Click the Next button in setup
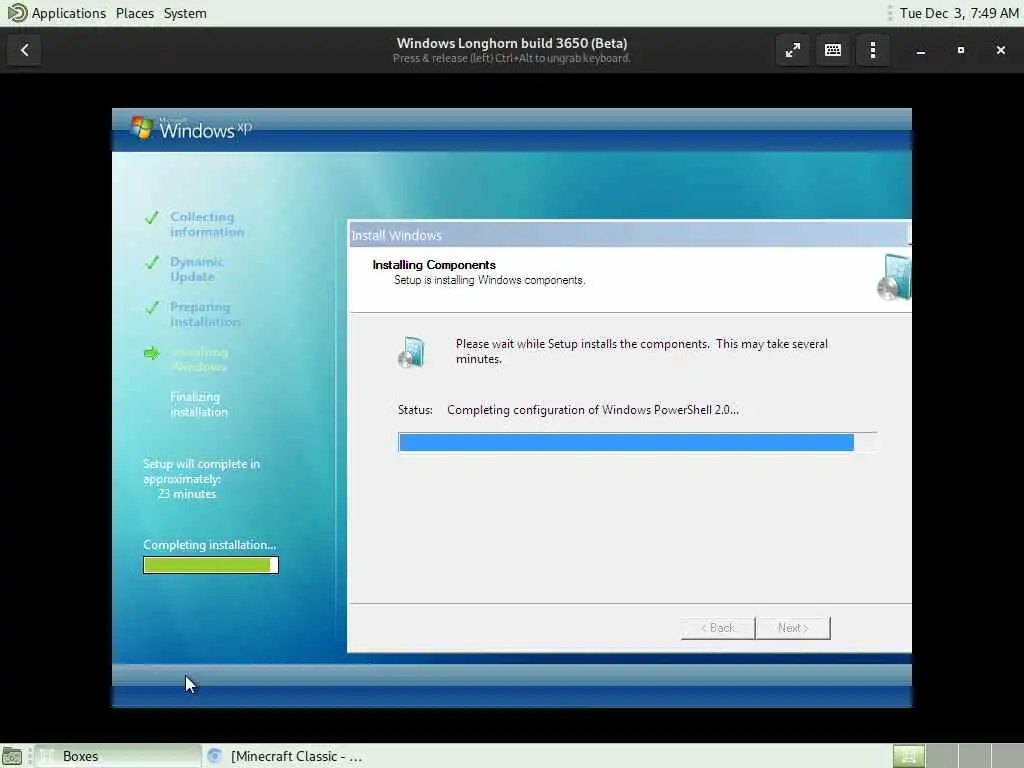The width and height of the screenshot is (1024, 768). (x=793, y=628)
